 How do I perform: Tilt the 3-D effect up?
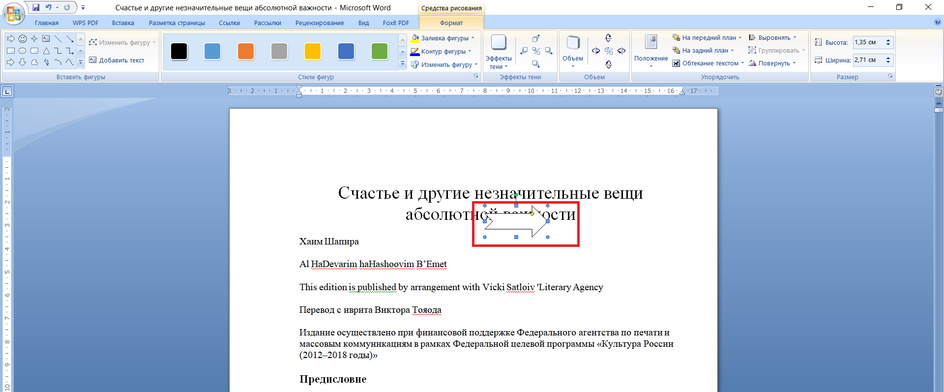(608, 38)
